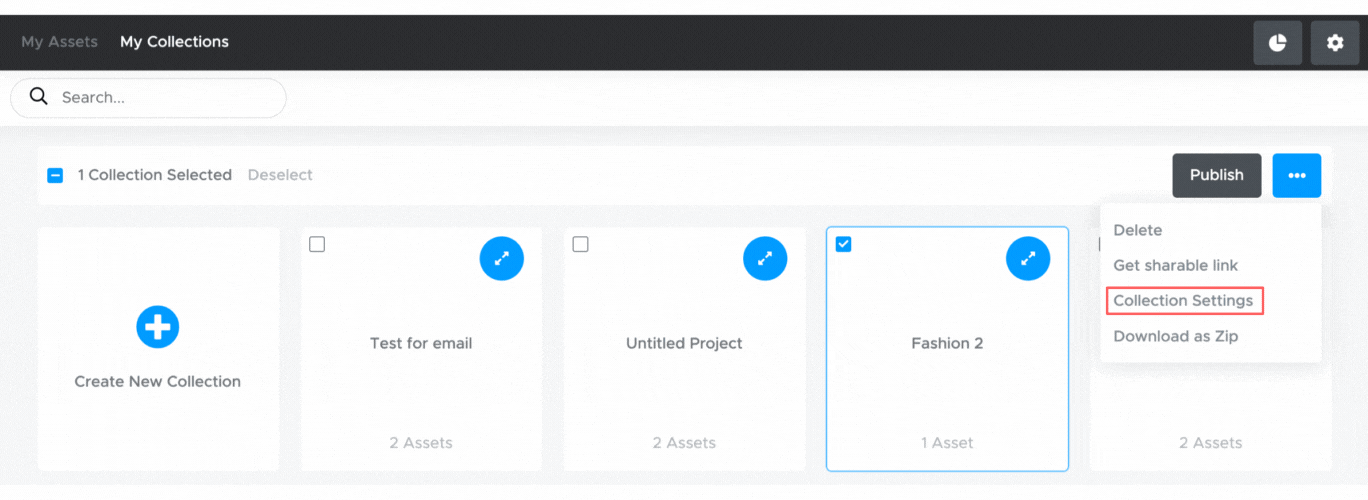Image resolution: width=1368 pixels, height=500 pixels.
Task: Expand the Untitled Project collection
Action: (x=765, y=258)
